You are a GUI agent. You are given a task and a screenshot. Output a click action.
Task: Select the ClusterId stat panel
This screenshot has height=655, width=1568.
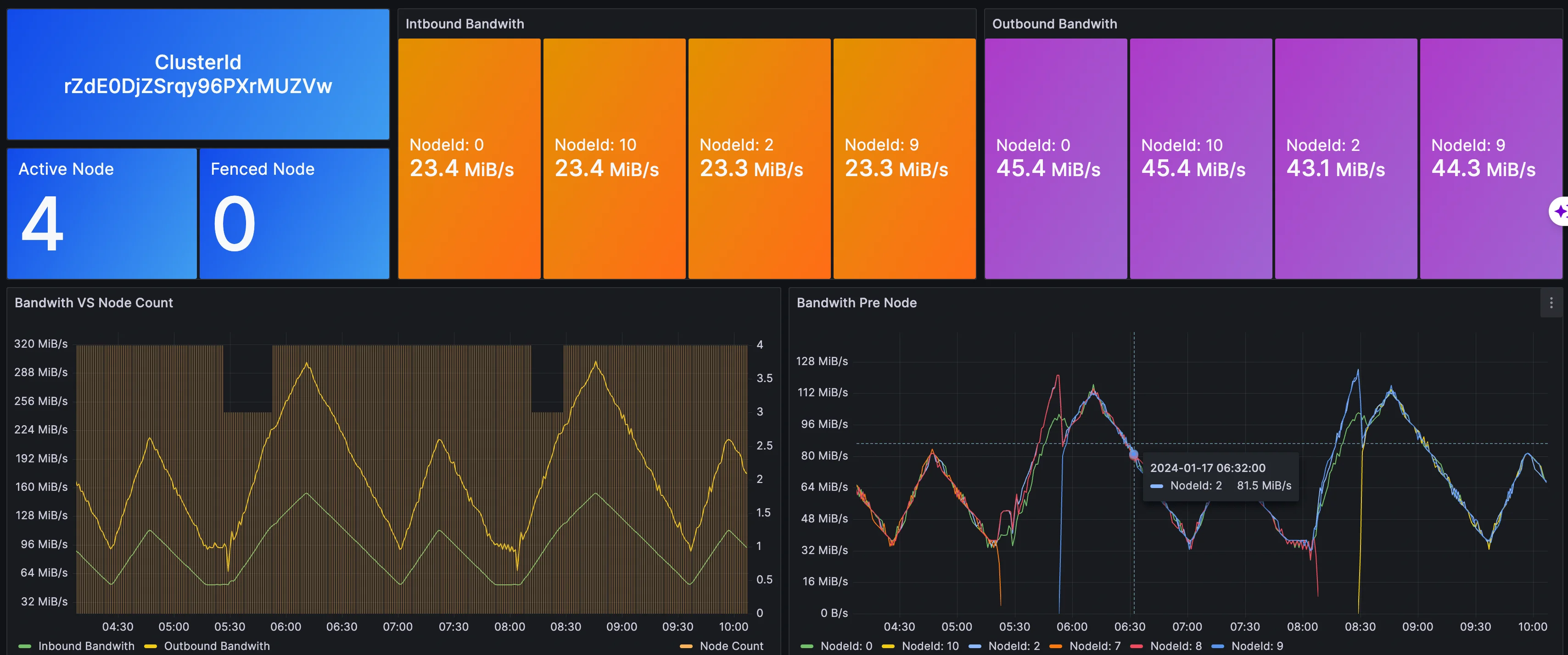pyautogui.click(x=198, y=74)
